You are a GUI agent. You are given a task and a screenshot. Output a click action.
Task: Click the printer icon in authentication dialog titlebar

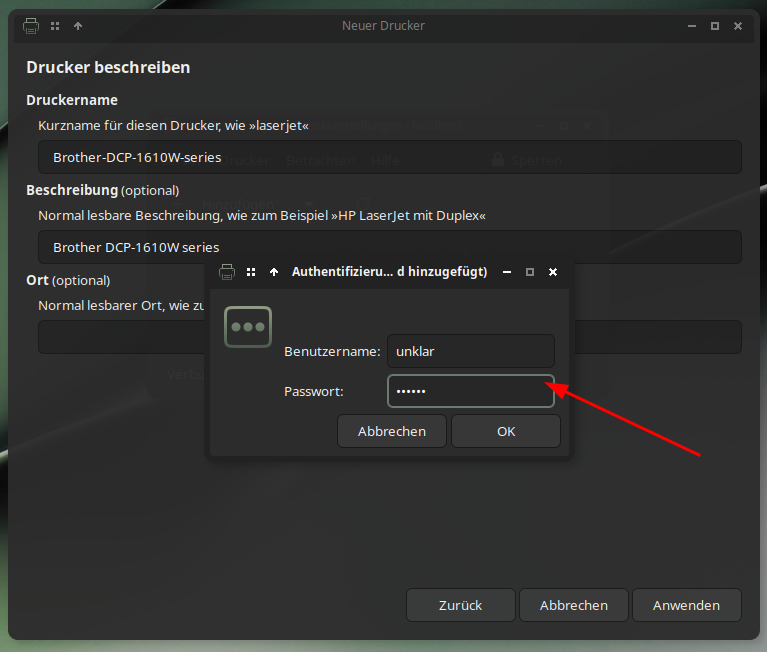[226, 272]
